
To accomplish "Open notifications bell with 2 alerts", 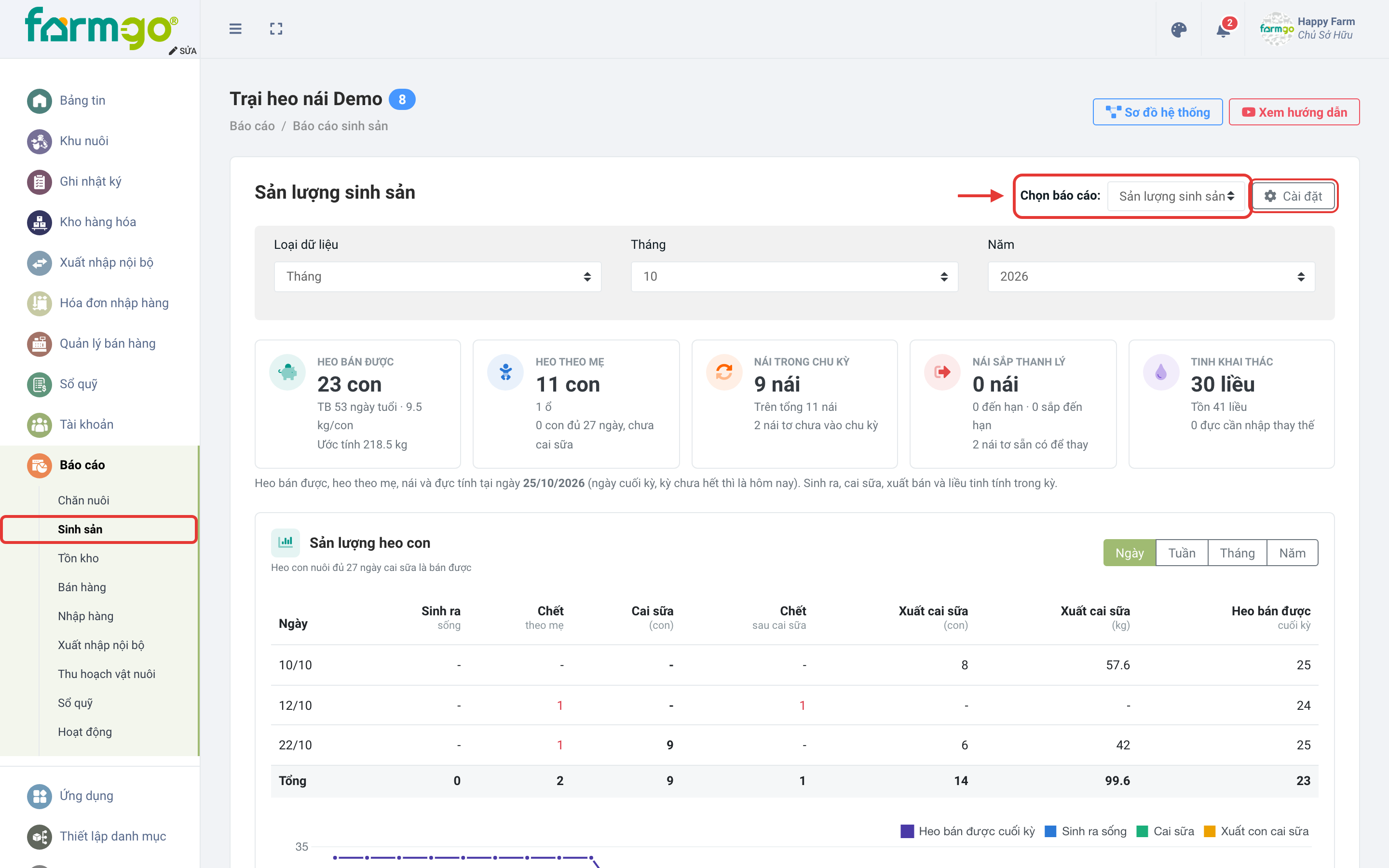I will [x=1223, y=30].
